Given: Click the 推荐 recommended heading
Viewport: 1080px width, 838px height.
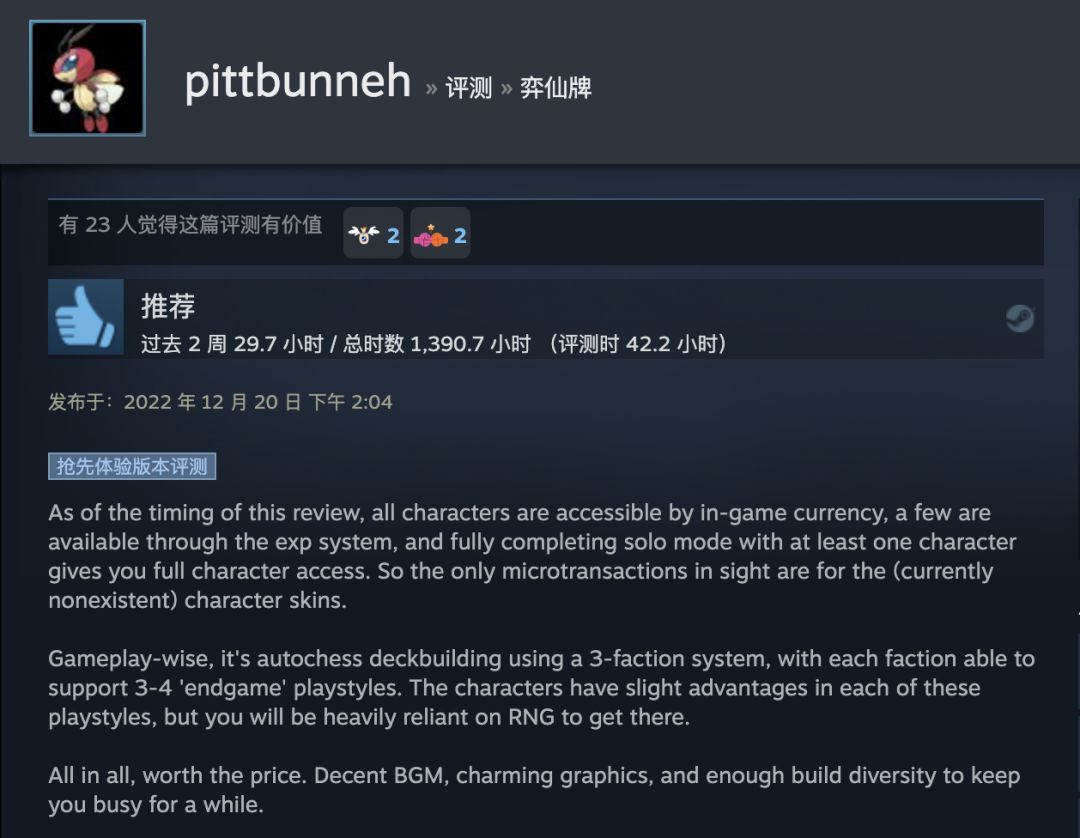Looking at the screenshot, I should pos(168,306).
